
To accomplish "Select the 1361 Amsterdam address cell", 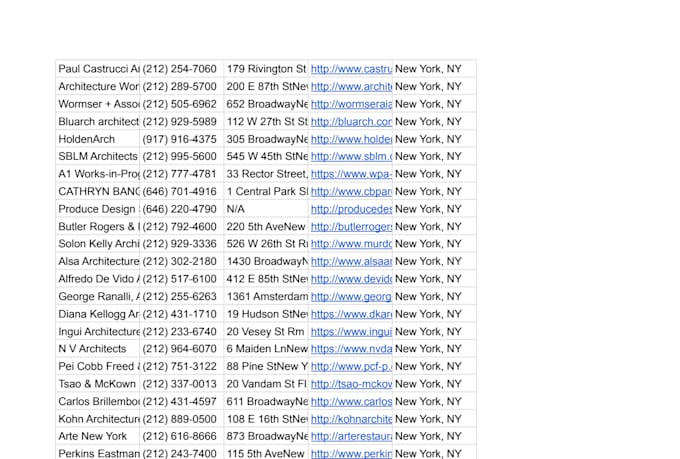I will pyautogui.click(x=266, y=296).
